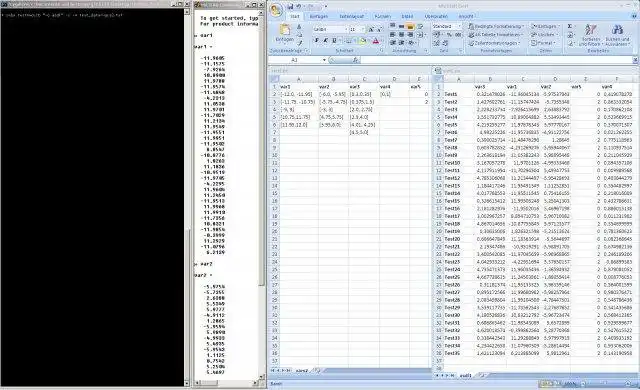Image resolution: width=640 pixels, height=390 pixels.
Task: Open the font name dropdown
Action: point(347,30)
